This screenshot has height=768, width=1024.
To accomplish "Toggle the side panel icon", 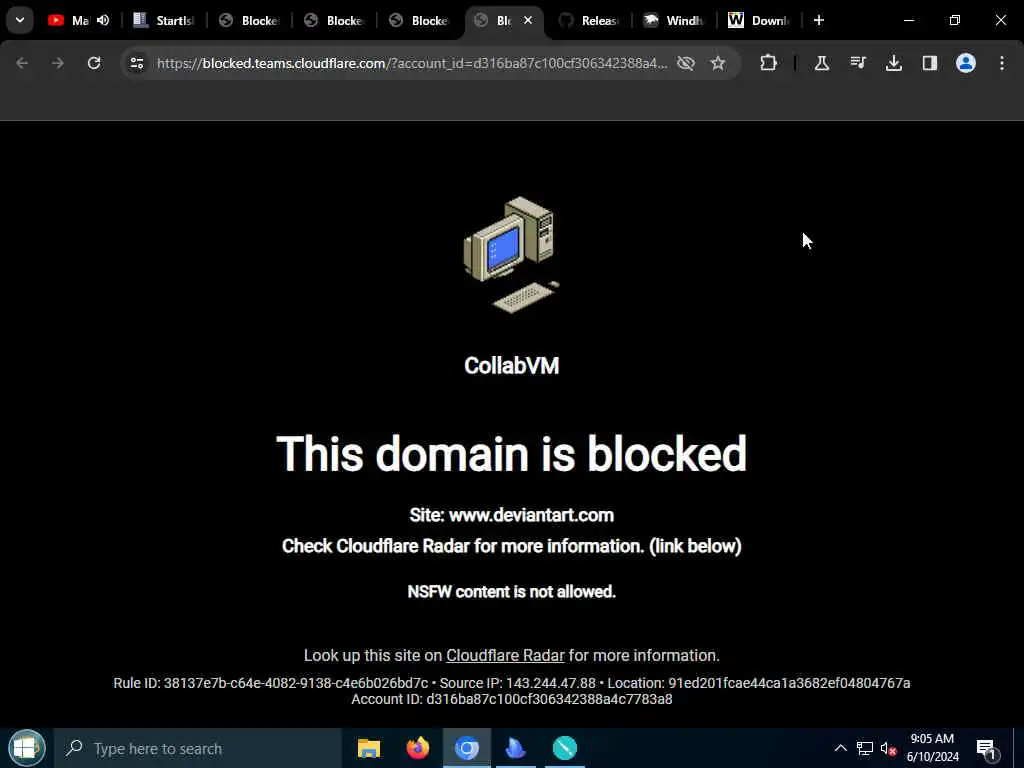I will click(930, 63).
